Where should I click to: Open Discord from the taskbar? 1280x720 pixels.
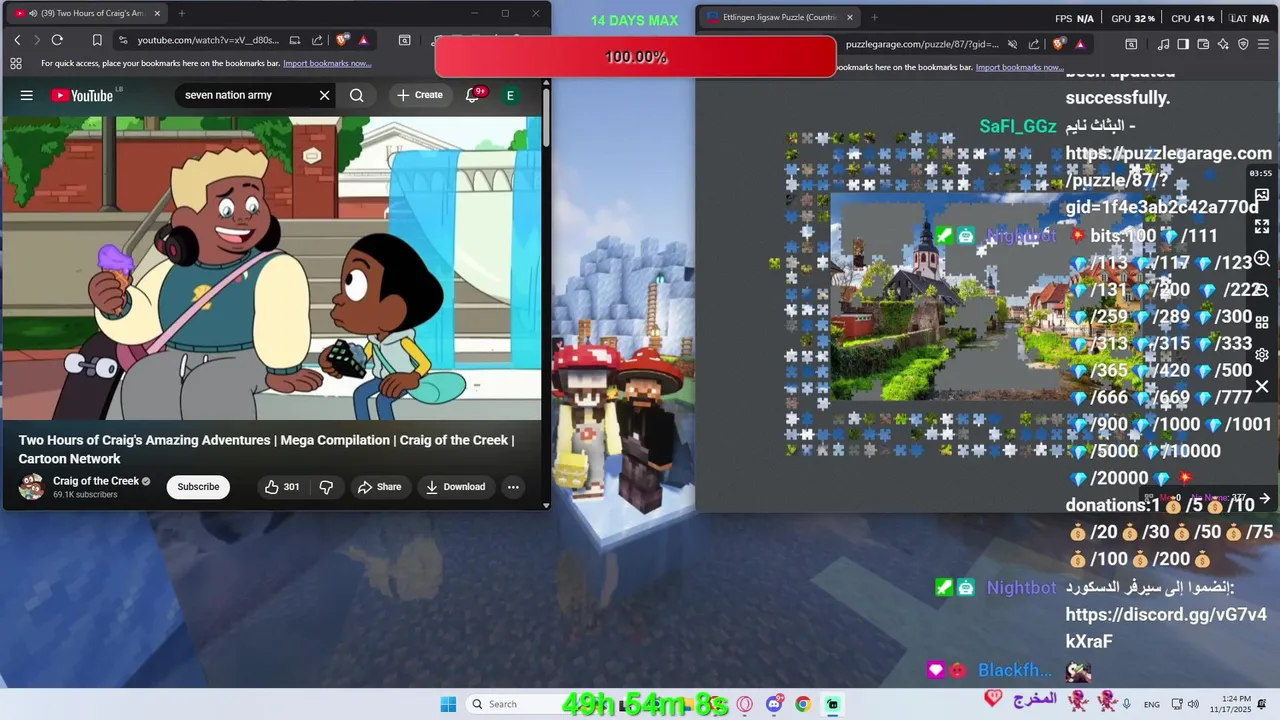tap(774, 704)
